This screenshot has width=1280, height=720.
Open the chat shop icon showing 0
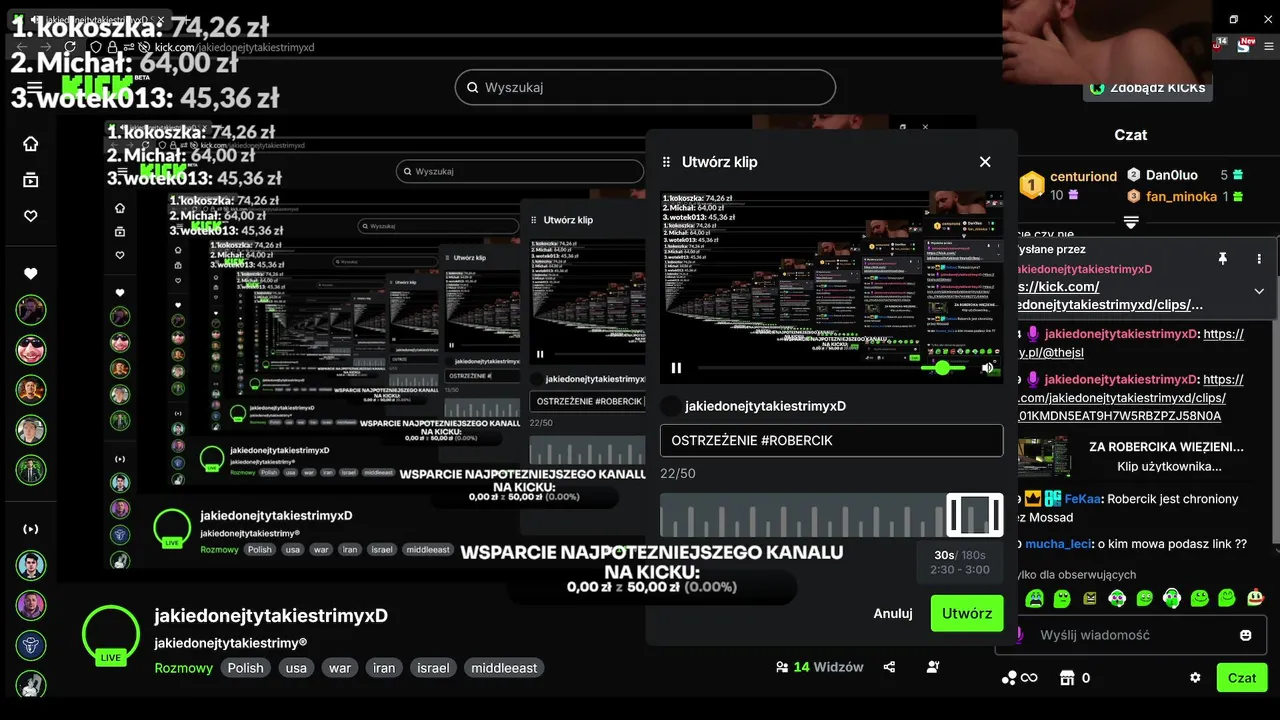(1075, 678)
